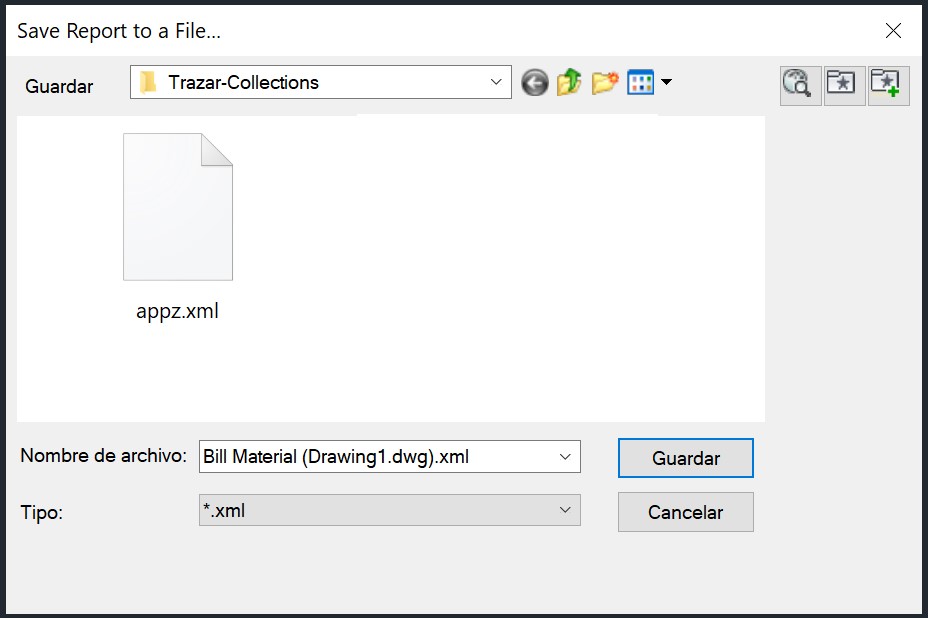Viewport: 928px width, 618px height.
Task: Go up one folder level
Action: pos(569,83)
